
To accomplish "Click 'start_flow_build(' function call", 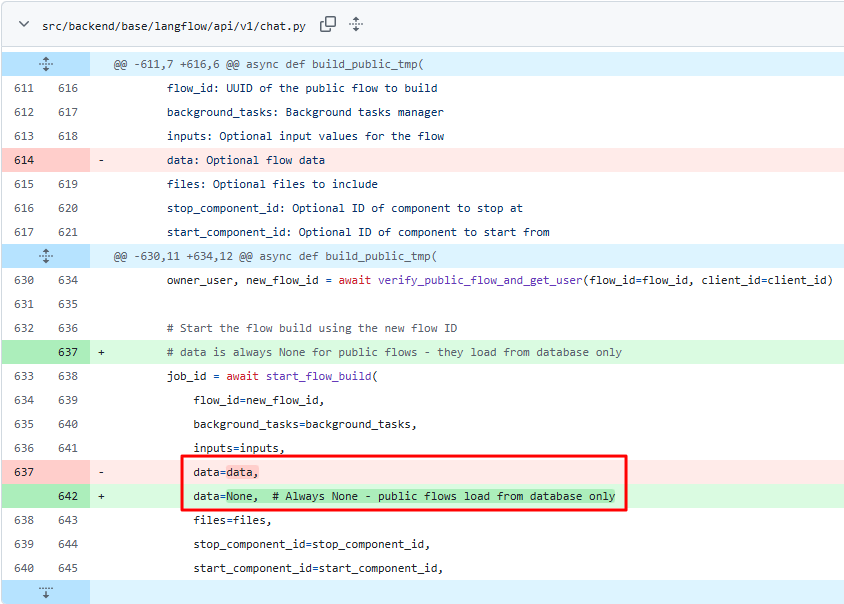I will [322, 376].
